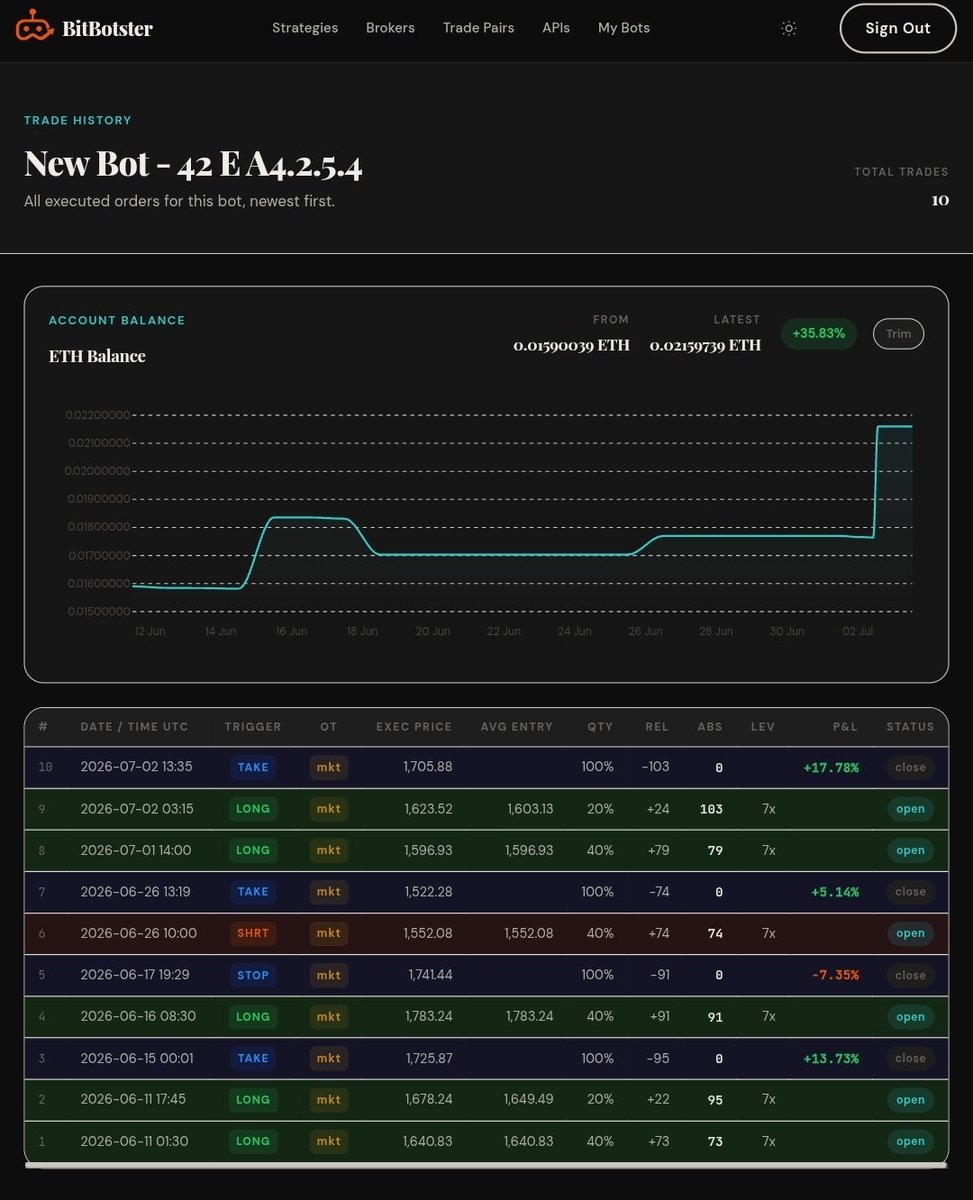Click the ABS value 103 in row 9
The height and width of the screenshot is (1200, 973).
tap(711, 809)
